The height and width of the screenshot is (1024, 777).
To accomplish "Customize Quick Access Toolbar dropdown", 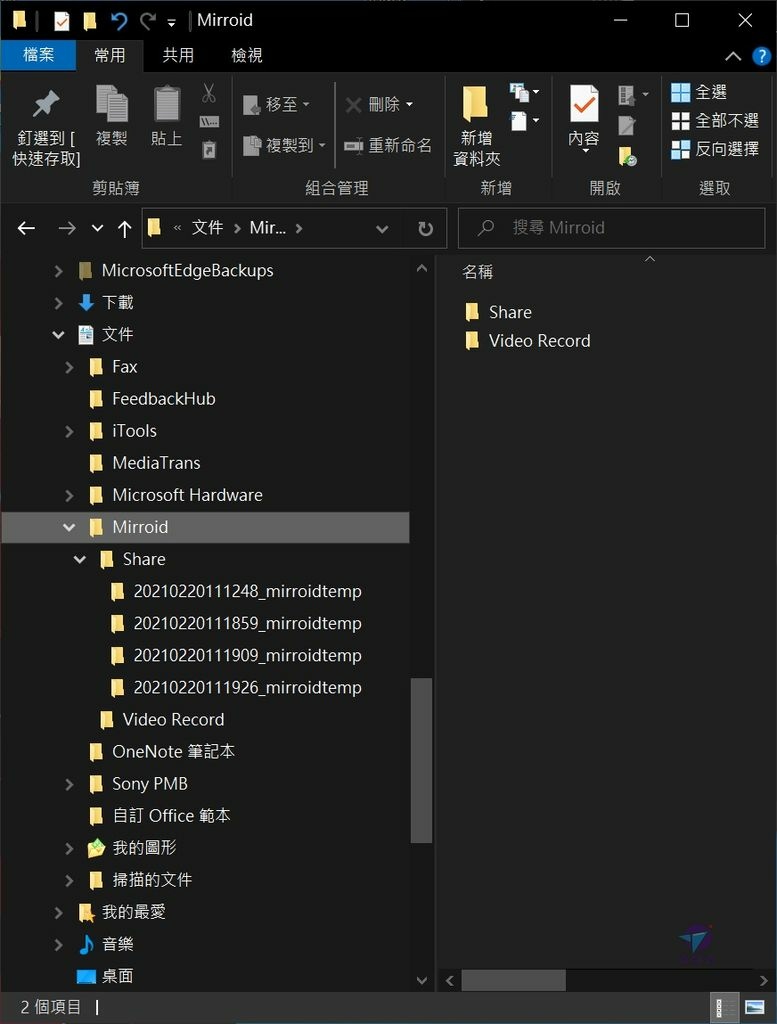I will point(171,23).
